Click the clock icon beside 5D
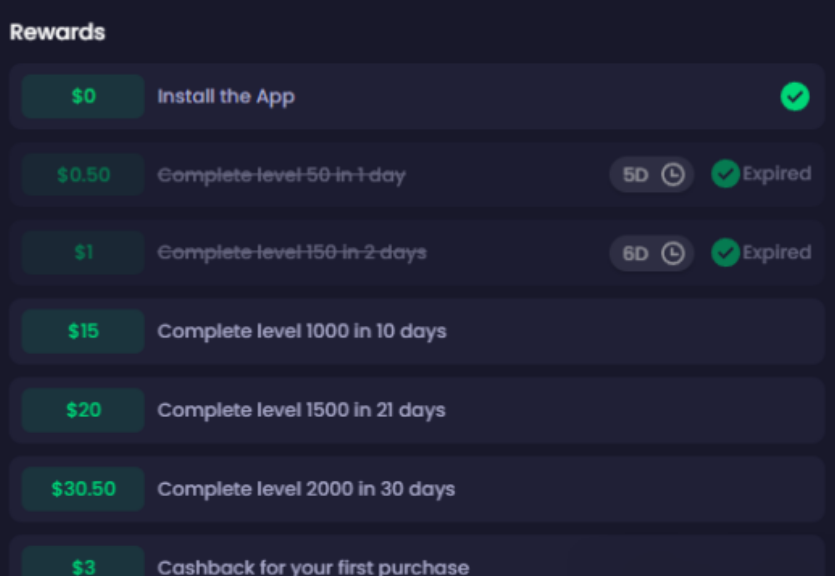 coord(673,175)
